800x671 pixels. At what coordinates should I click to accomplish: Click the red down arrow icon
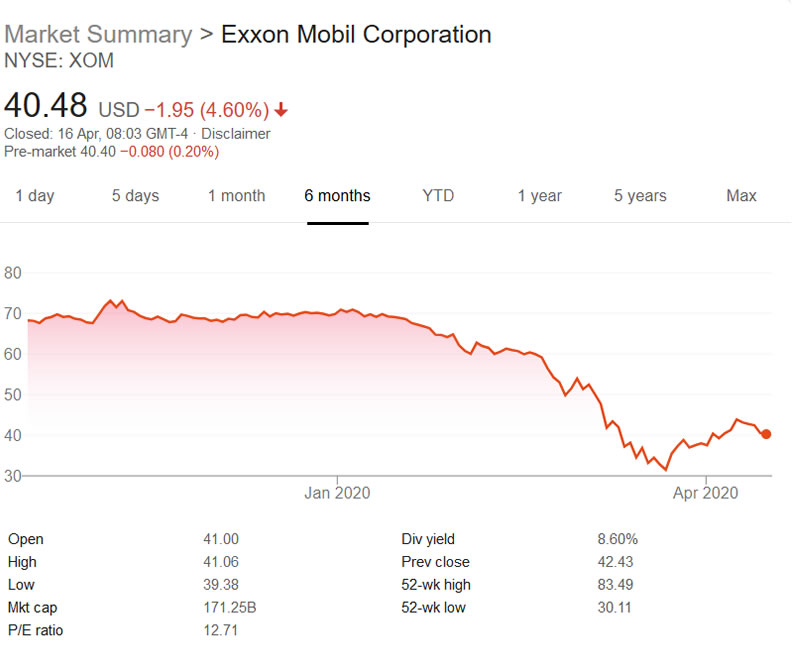coord(282,109)
